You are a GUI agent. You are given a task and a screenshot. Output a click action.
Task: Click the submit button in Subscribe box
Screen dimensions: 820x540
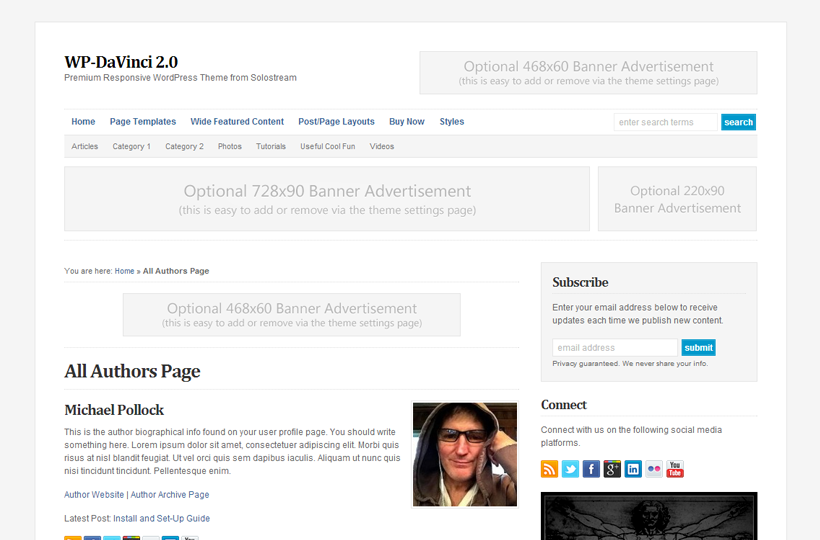(698, 348)
